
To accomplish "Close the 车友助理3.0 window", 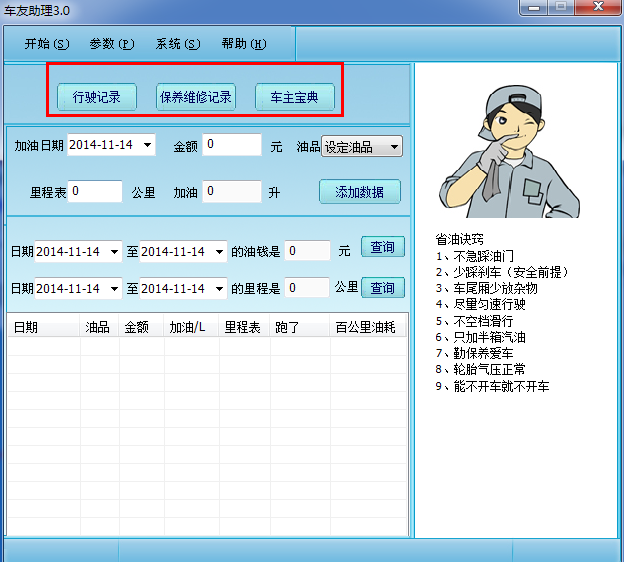I will tap(598, 7).
